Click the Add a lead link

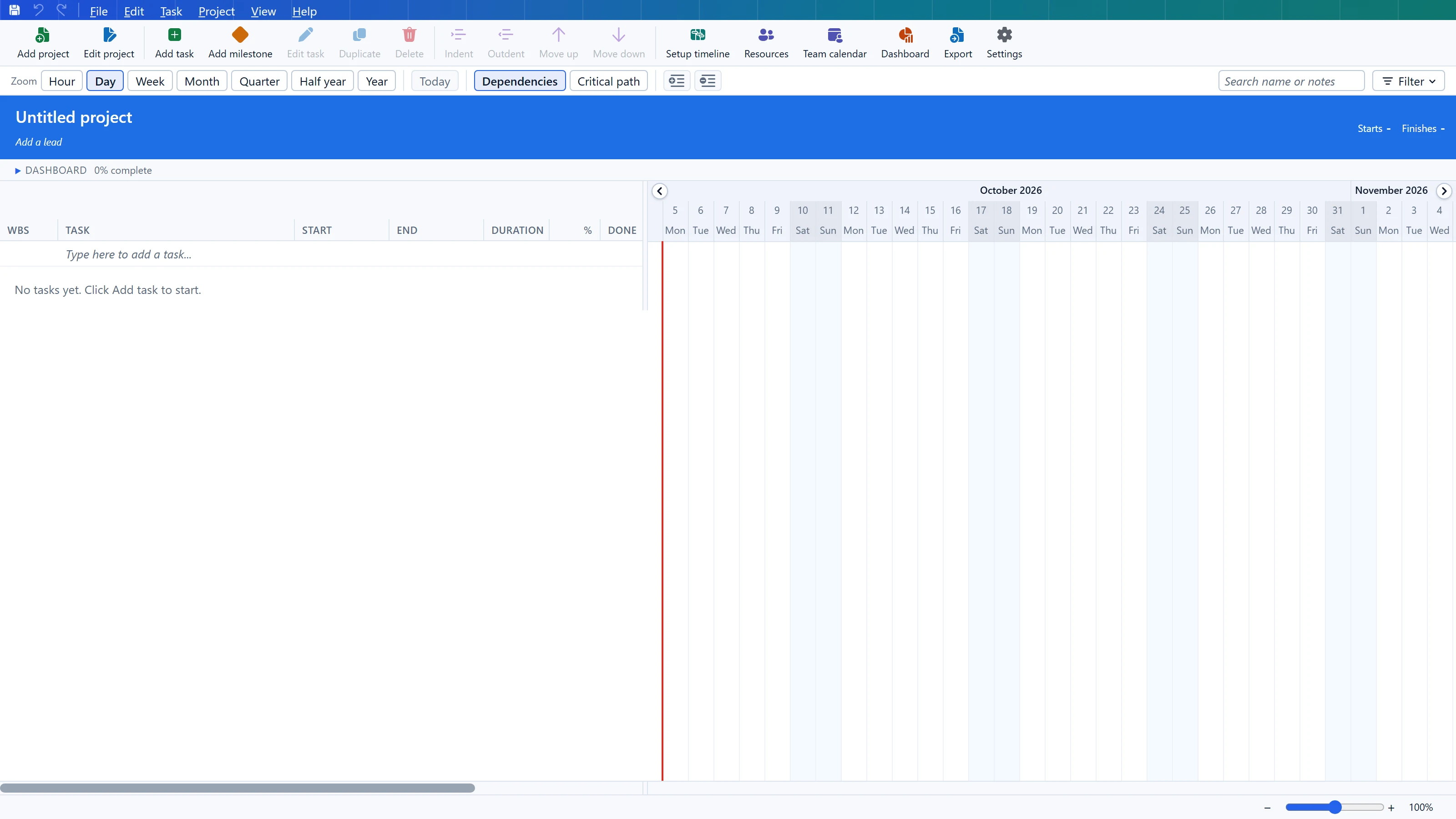[x=38, y=142]
